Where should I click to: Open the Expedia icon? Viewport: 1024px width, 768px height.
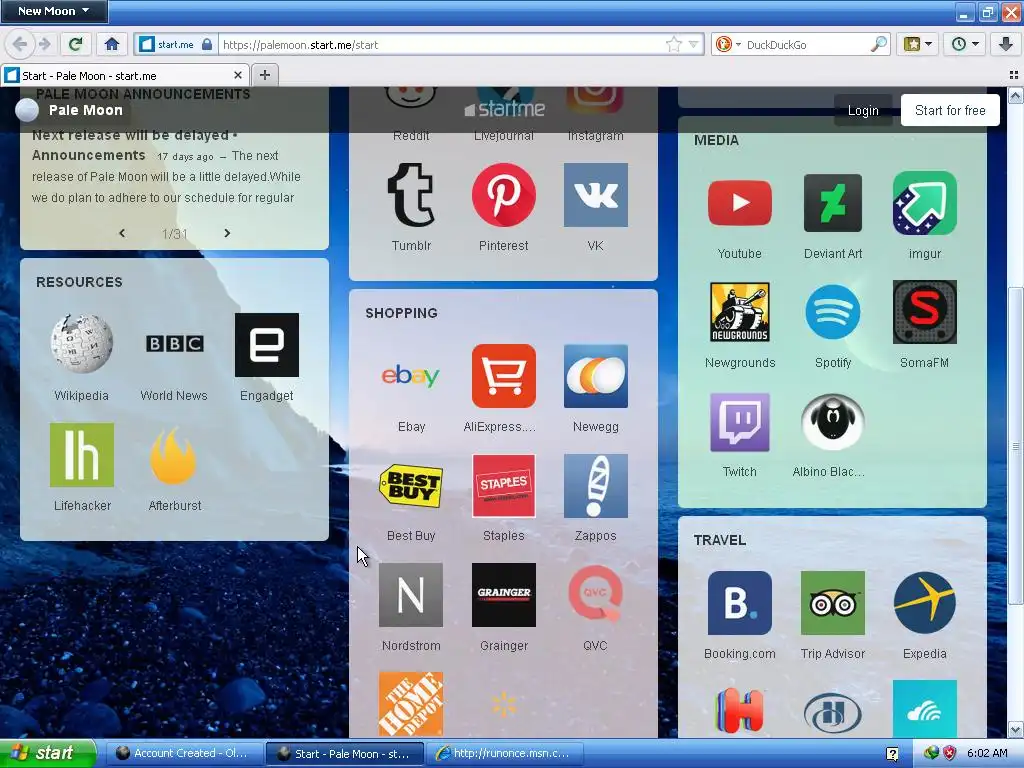(x=925, y=603)
